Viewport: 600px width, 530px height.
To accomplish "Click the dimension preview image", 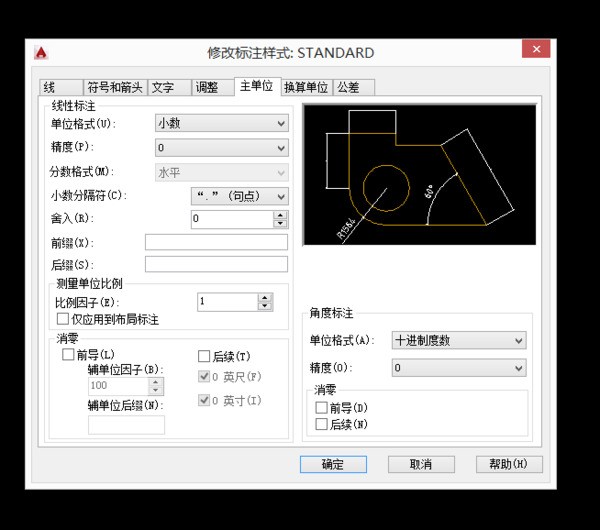I will click(x=419, y=174).
